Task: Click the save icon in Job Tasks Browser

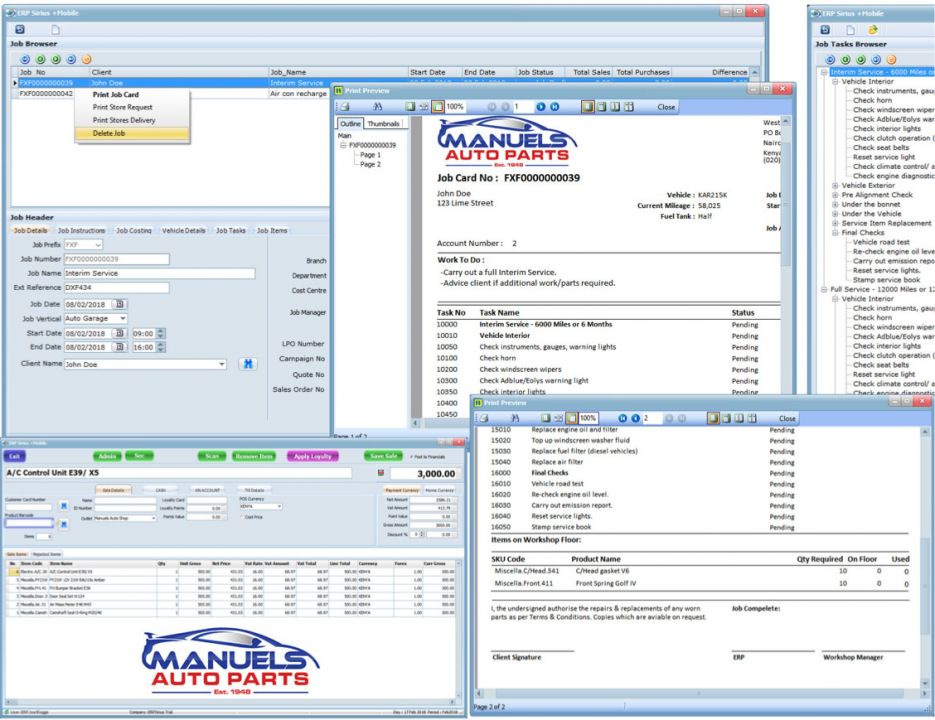Action: pos(825,30)
